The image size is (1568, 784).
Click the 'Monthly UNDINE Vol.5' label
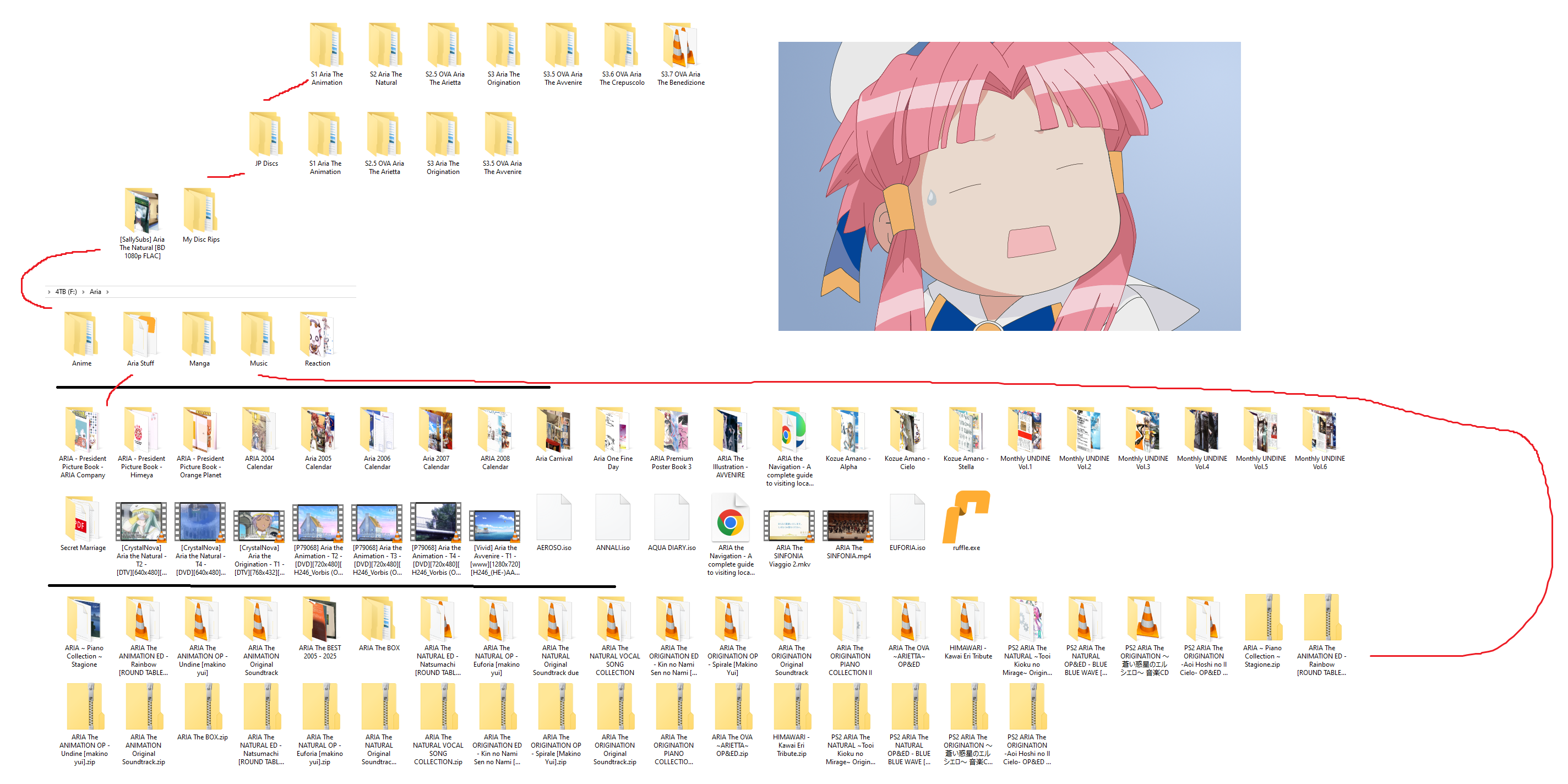[1261, 462]
